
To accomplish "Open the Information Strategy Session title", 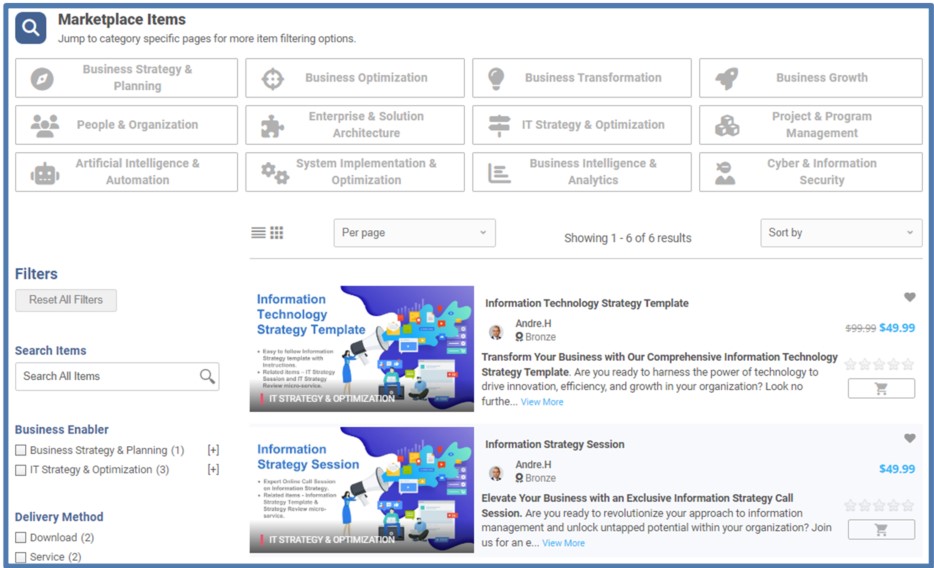I will (x=555, y=444).
